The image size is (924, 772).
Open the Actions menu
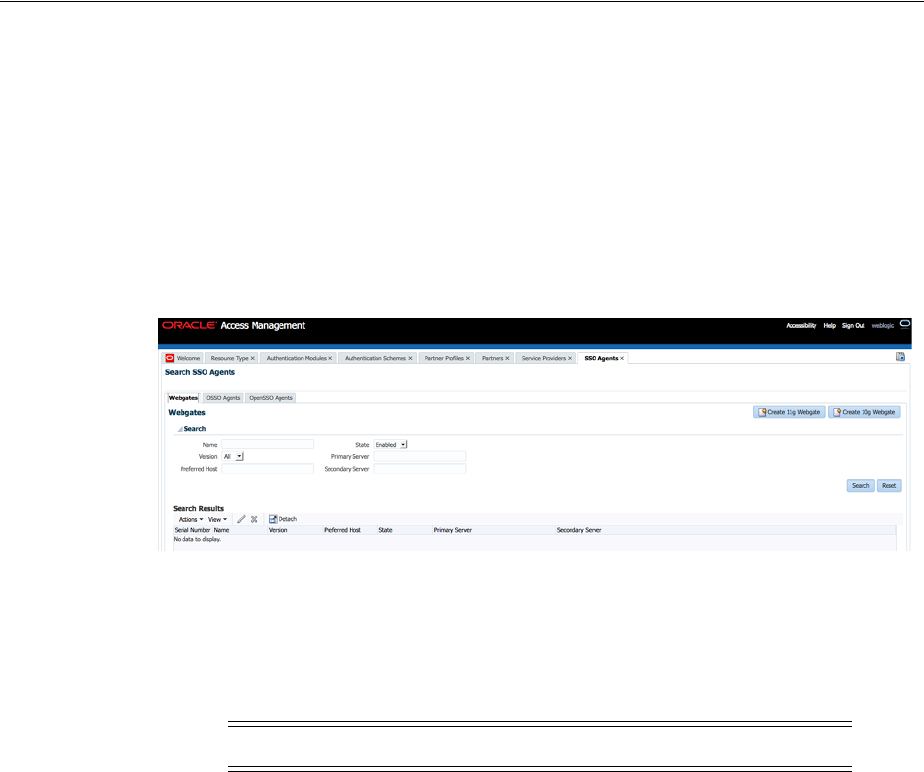point(191,519)
